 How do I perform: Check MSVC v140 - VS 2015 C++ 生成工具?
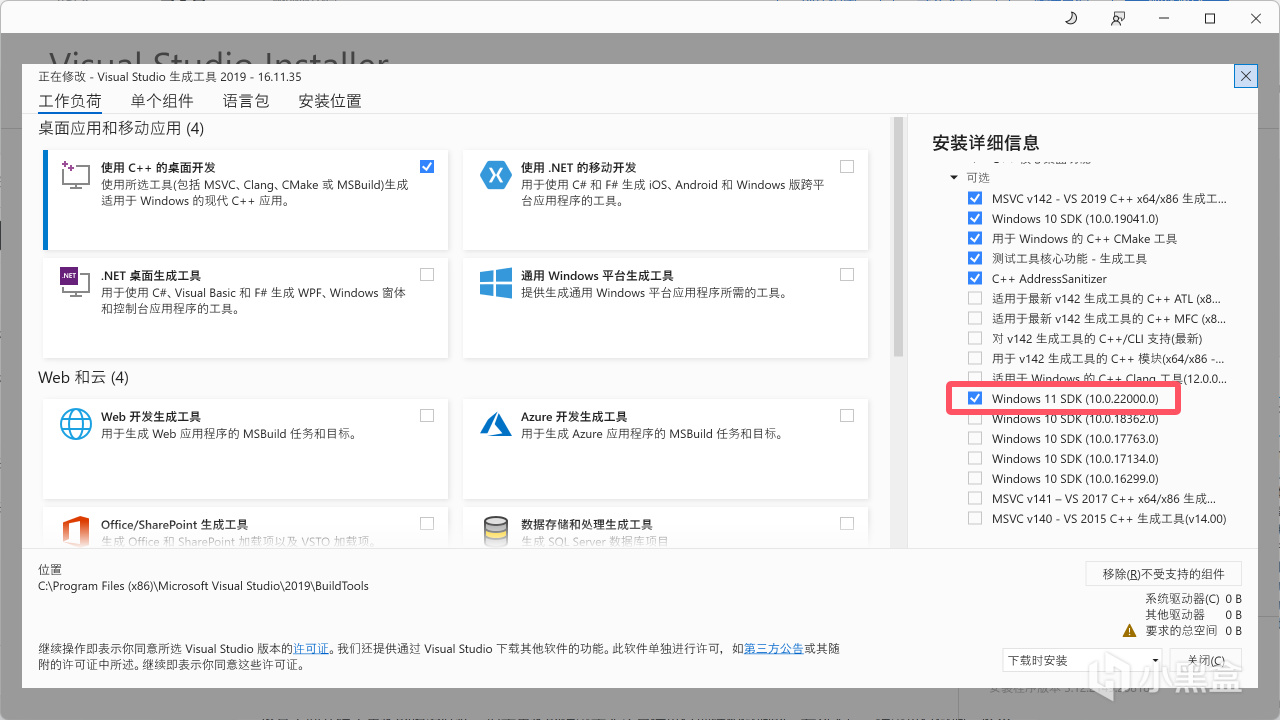[x=975, y=518]
